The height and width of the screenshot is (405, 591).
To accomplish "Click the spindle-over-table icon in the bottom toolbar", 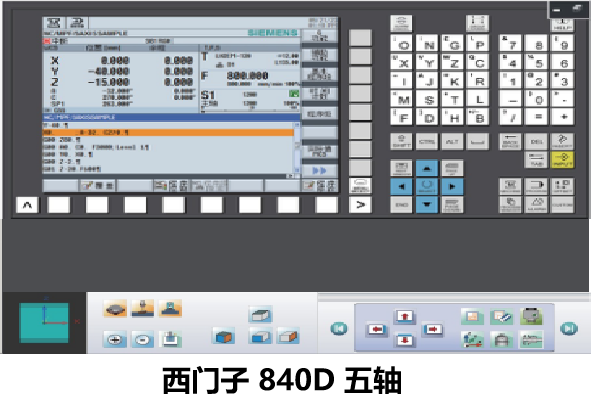I will (142, 309).
